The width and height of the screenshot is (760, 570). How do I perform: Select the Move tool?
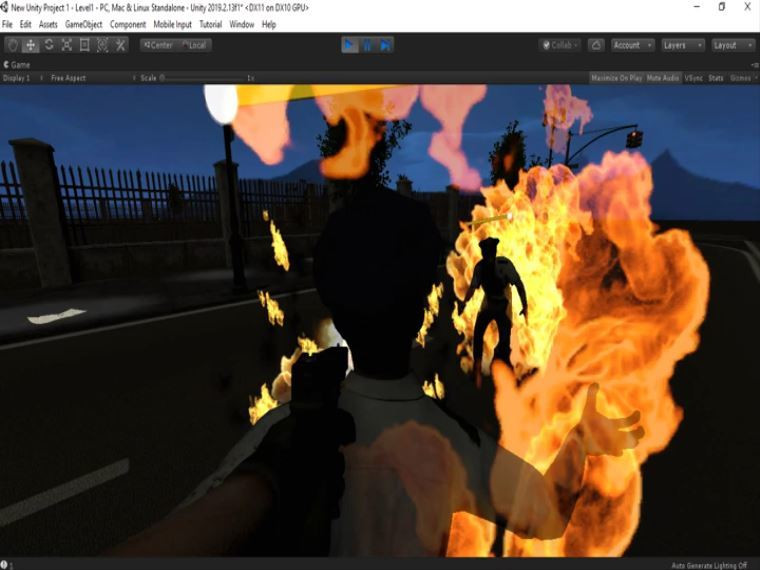[x=31, y=45]
